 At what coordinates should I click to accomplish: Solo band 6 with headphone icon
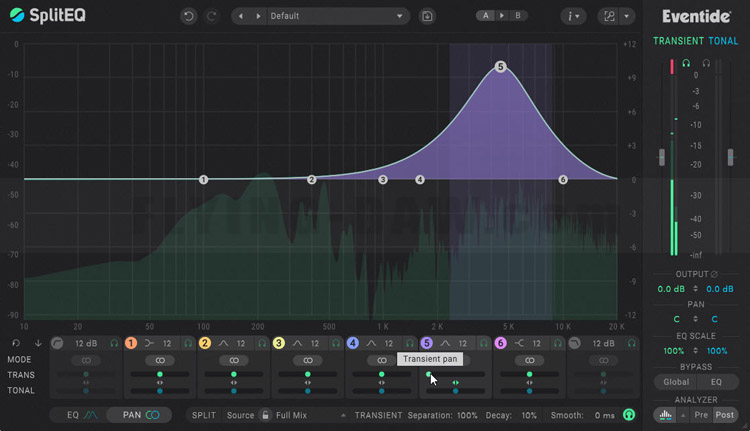tap(558, 343)
